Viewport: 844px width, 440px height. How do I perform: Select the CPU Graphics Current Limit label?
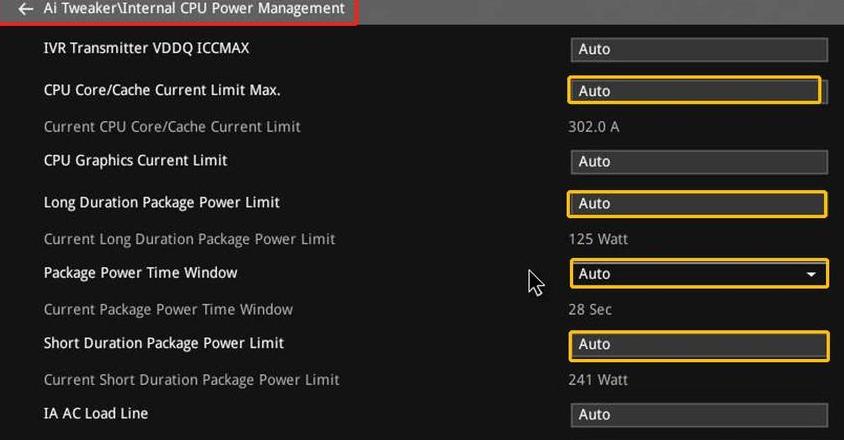pos(136,160)
